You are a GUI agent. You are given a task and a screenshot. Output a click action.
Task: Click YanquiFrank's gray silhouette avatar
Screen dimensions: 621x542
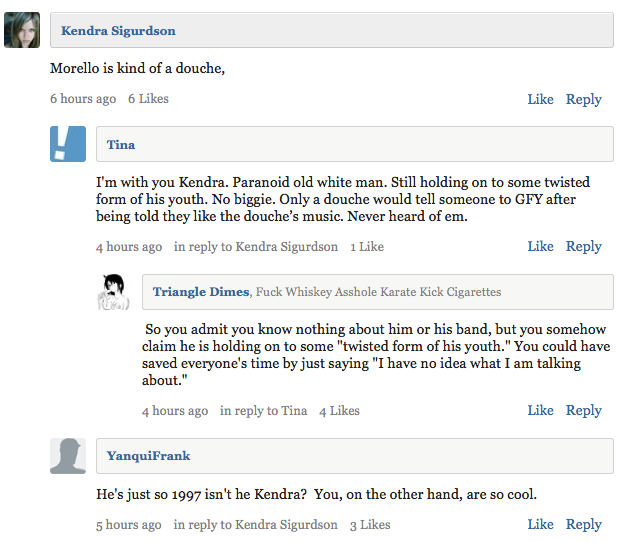[x=68, y=456]
